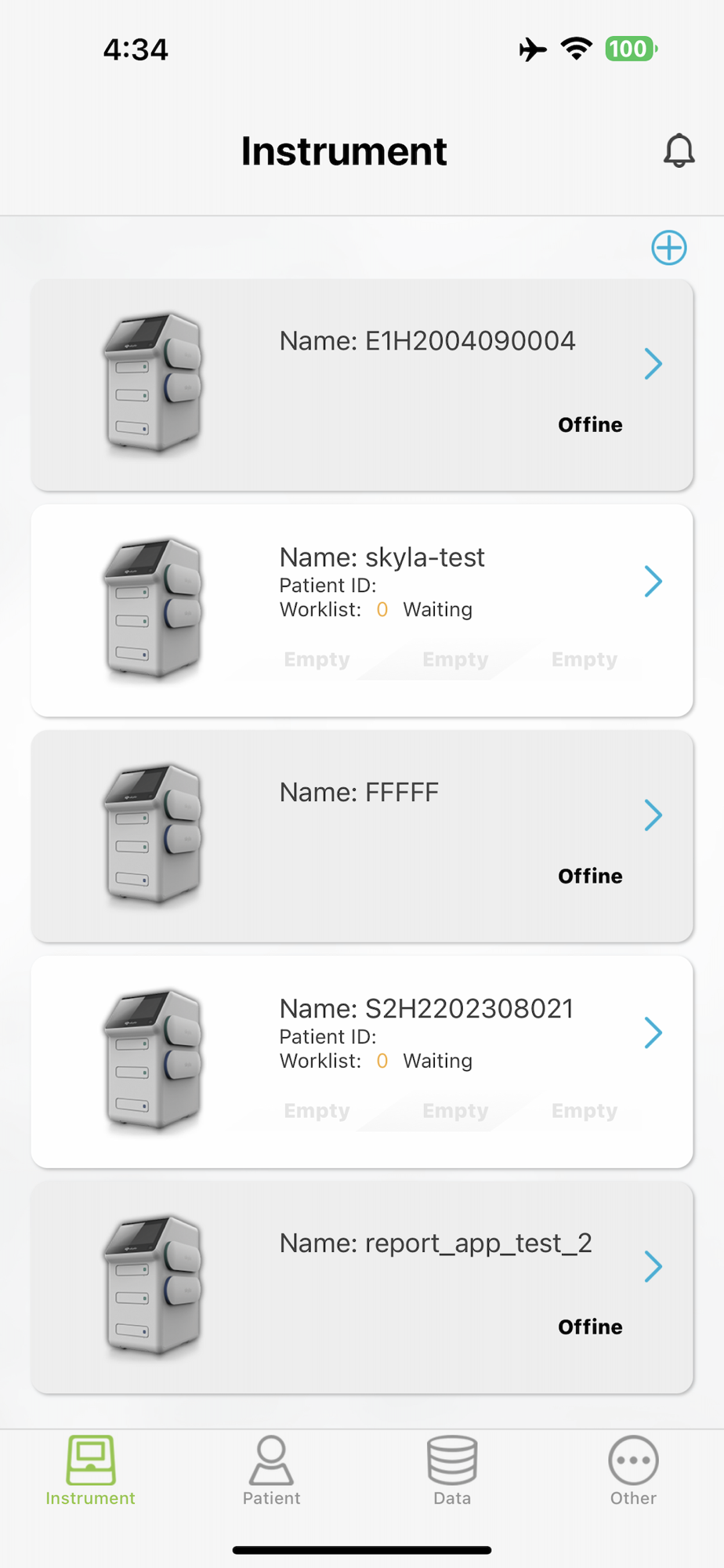Select the Instrument tab icon

[91, 1461]
